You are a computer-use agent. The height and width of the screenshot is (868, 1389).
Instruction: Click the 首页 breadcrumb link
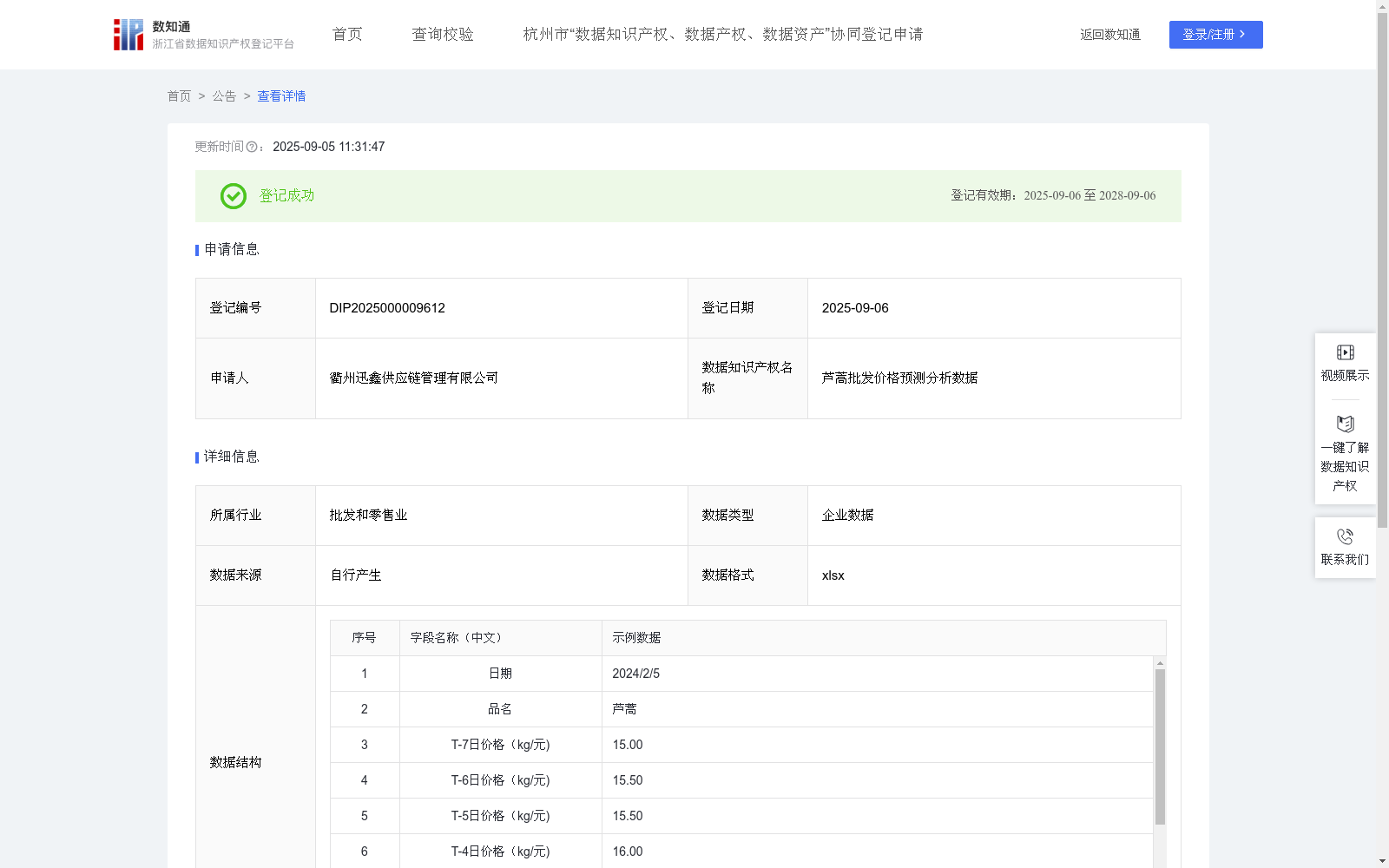(x=179, y=96)
